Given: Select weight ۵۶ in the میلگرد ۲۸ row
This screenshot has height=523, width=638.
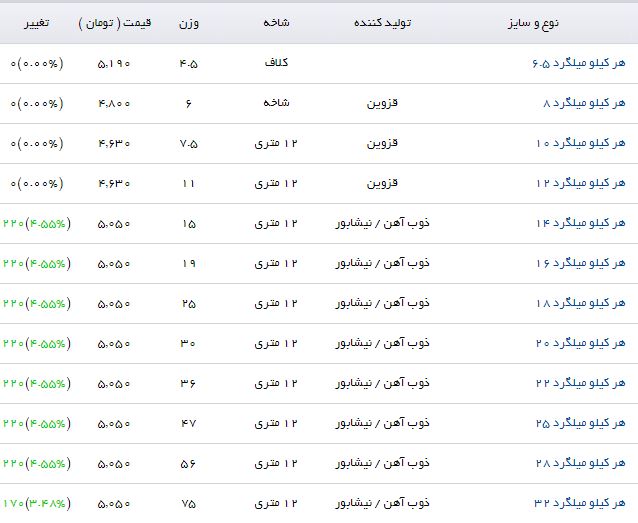Looking at the screenshot, I should click(x=188, y=464).
